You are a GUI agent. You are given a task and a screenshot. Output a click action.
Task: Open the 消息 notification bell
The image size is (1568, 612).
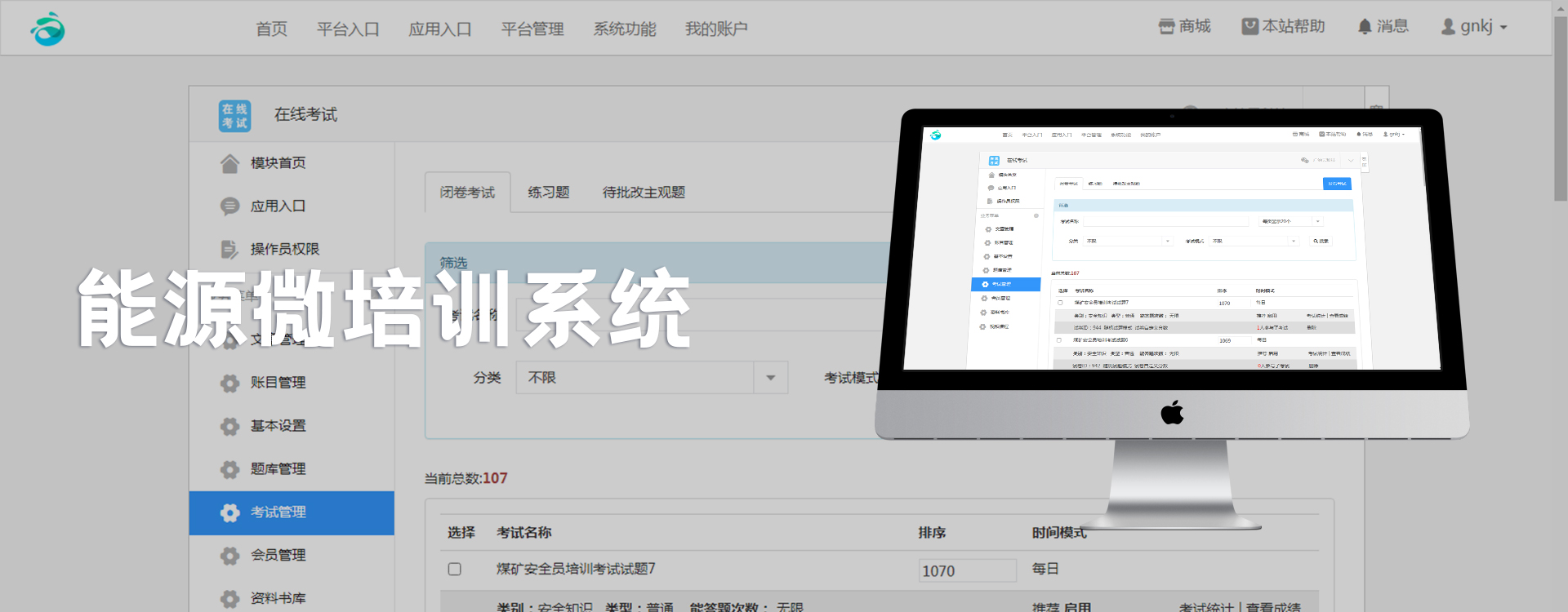[x=1383, y=27]
